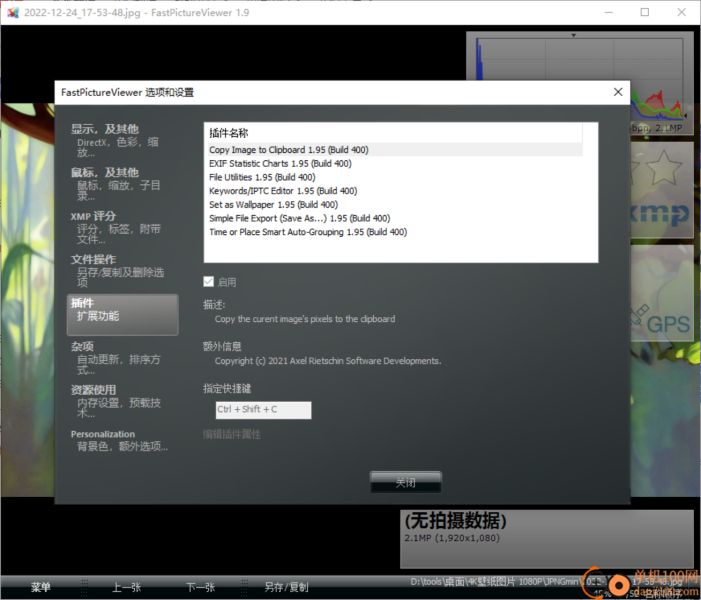
Task: Open the 菜单 button in bottom toolbar
Action: pos(41,587)
